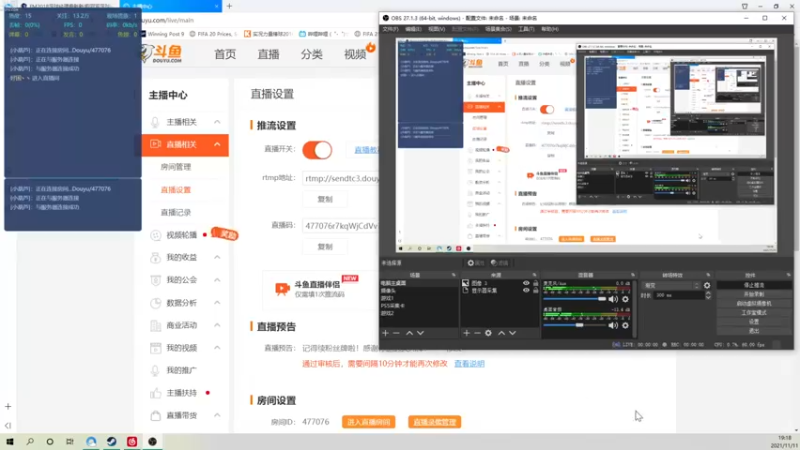
Task: Click the microphone icon beside 主播相关
Action: [155, 122]
